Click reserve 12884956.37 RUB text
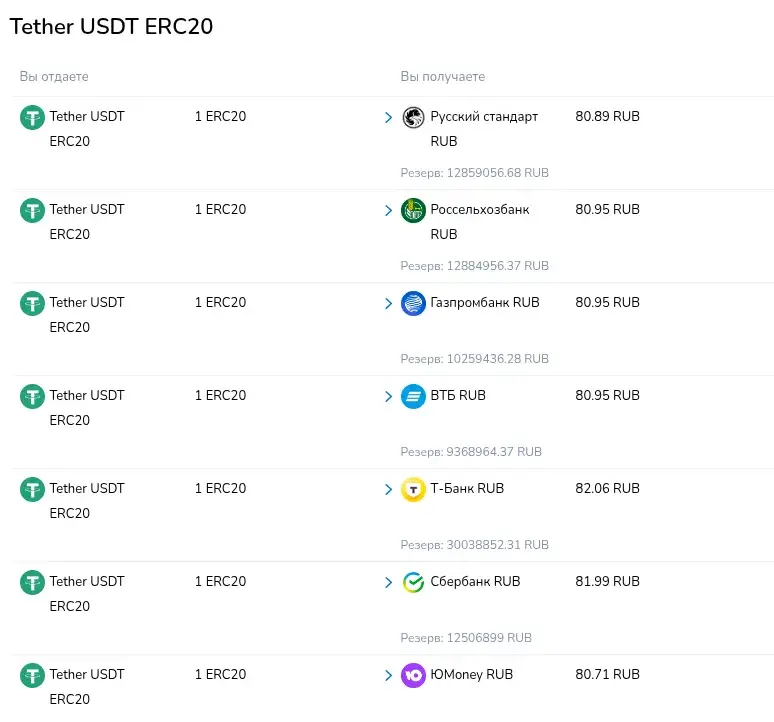The width and height of the screenshot is (774, 722). [x=474, y=266]
